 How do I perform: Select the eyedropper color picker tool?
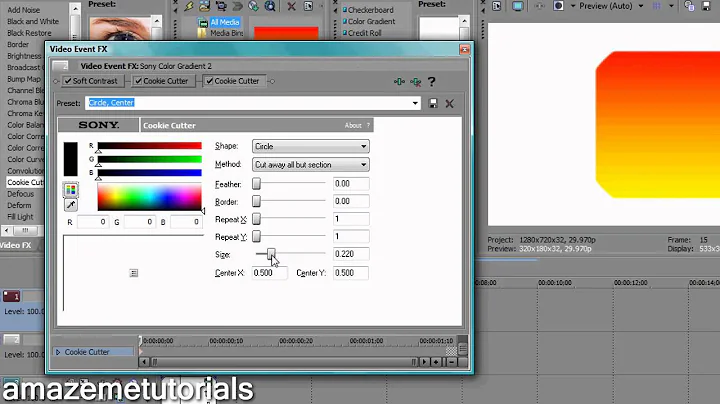pos(70,205)
